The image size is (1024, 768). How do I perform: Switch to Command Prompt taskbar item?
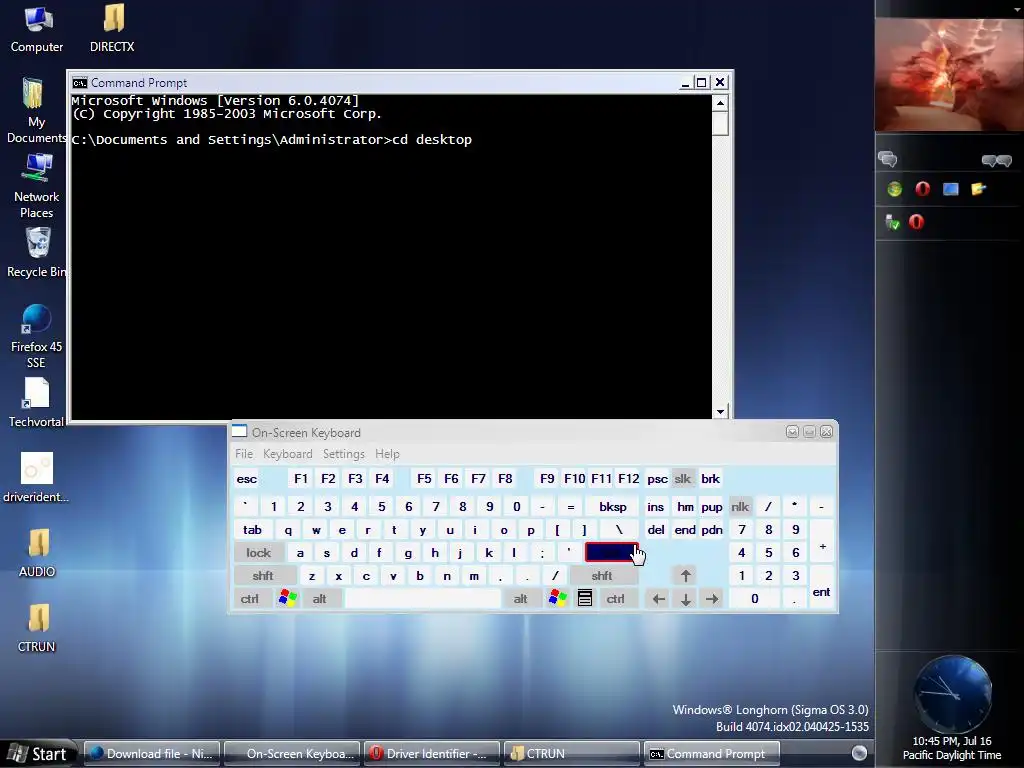pyautogui.click(x=712, y=754)
